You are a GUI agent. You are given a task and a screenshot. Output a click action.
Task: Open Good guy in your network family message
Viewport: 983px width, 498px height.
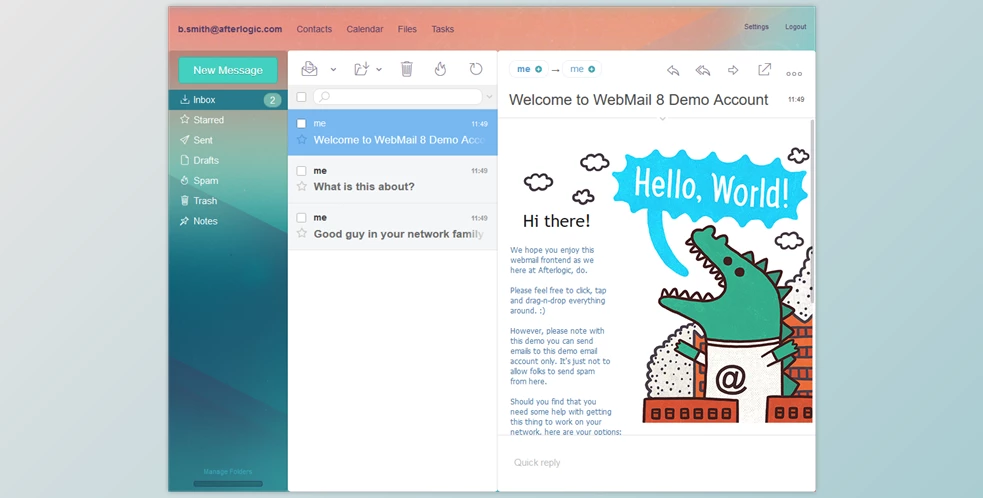(x=392, y=227)
